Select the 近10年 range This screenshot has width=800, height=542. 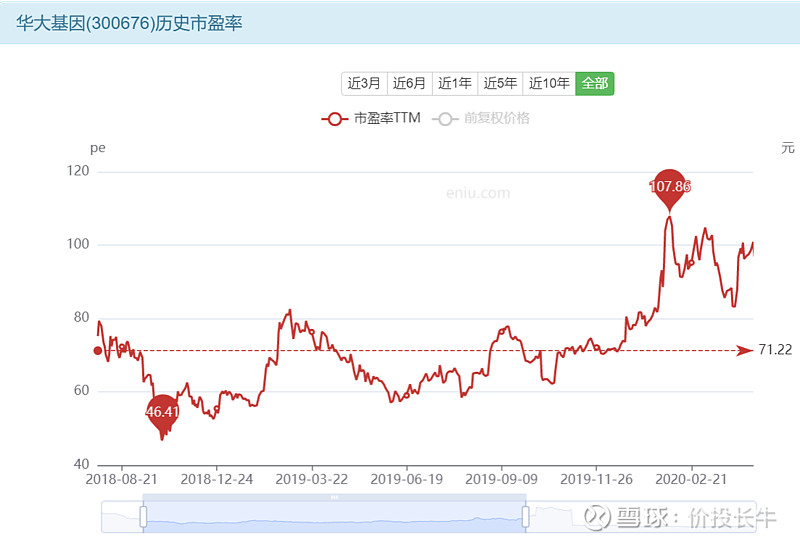549,83
